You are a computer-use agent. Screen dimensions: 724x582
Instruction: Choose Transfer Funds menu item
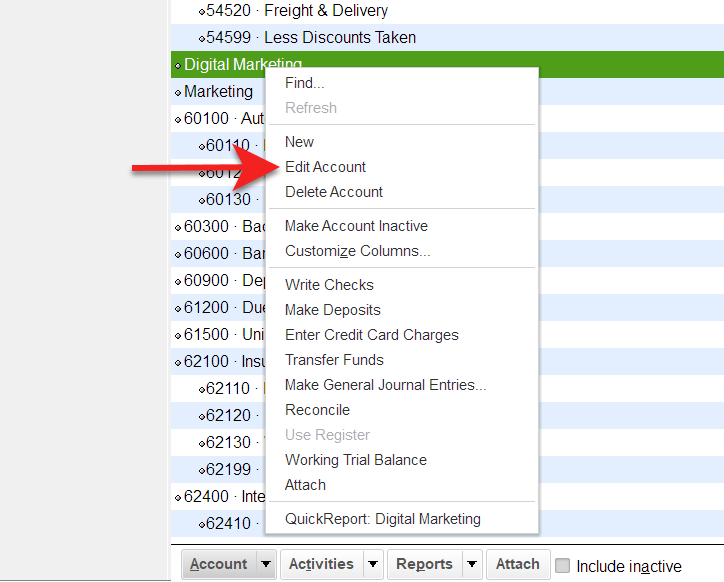(x=334, y=360)
